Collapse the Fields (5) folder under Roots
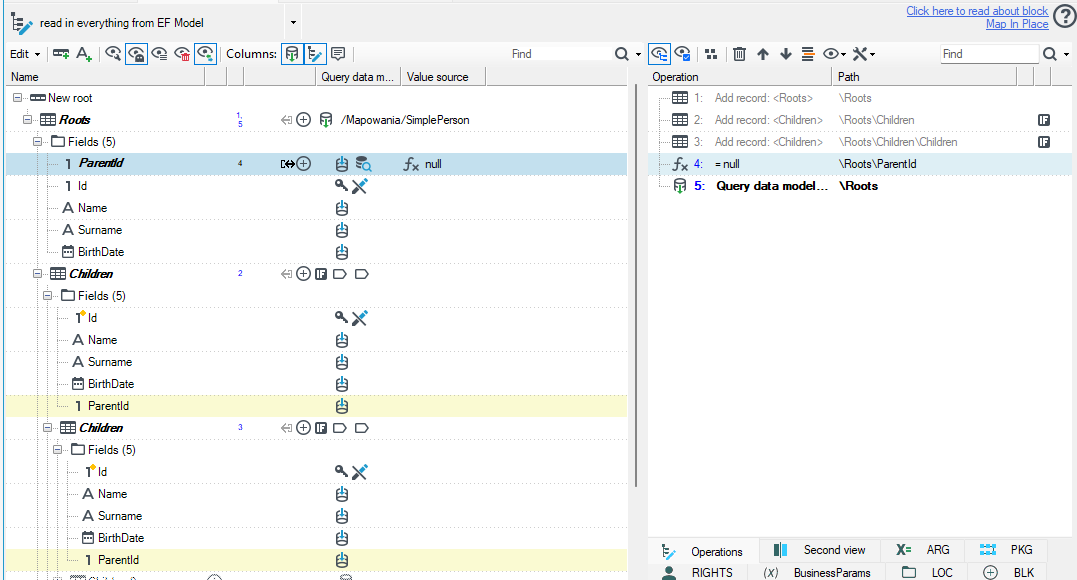 (x=38, y=142)
